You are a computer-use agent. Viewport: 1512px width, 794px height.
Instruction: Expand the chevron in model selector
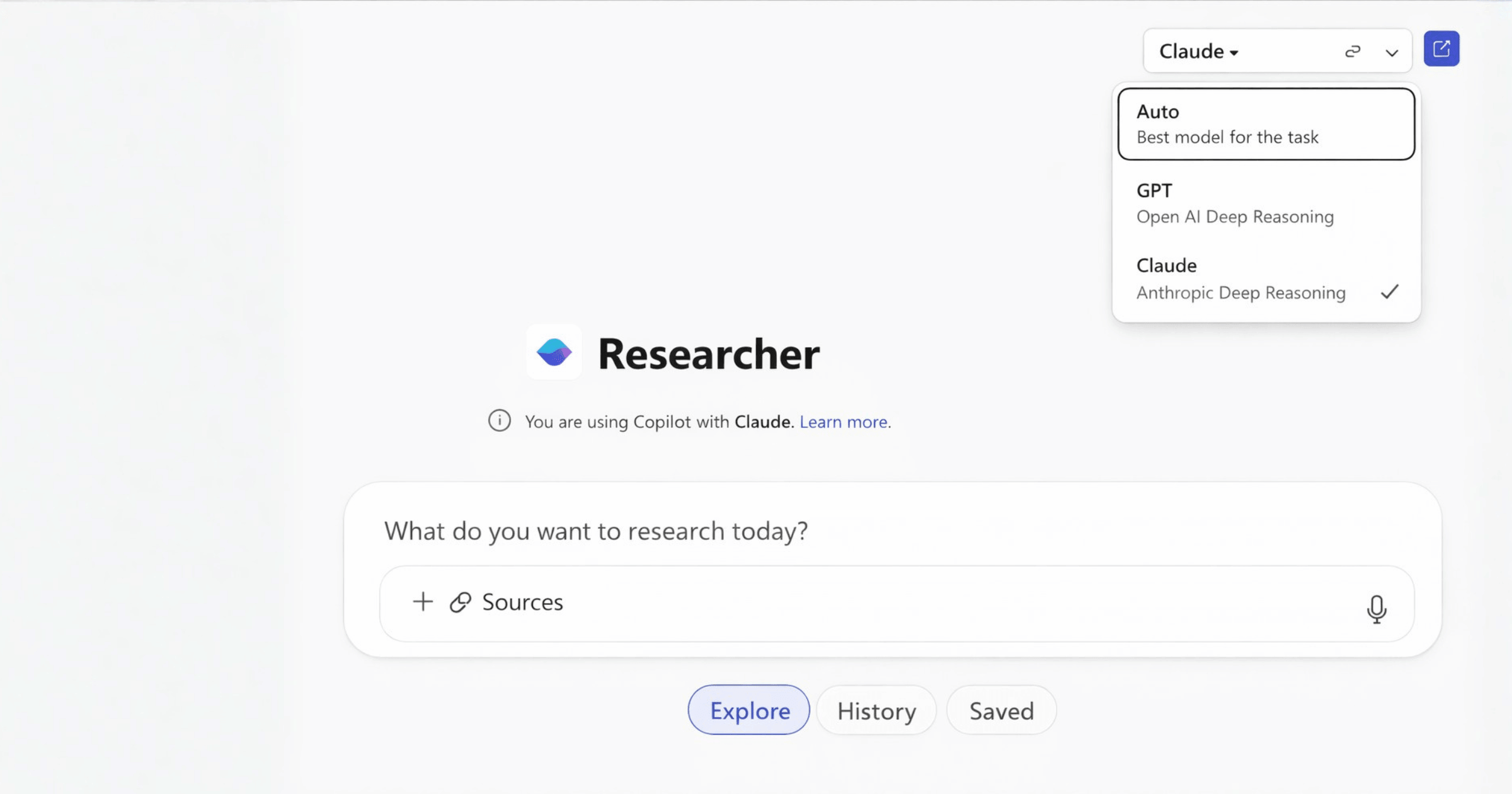[x=1392, y=52]
